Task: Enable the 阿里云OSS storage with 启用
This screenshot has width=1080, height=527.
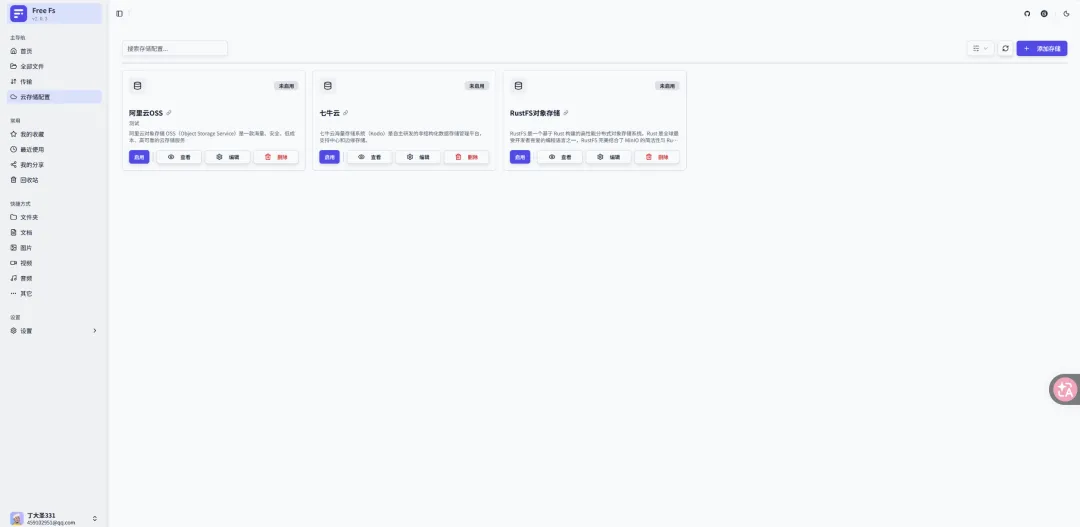Action: tap(139, 157)
